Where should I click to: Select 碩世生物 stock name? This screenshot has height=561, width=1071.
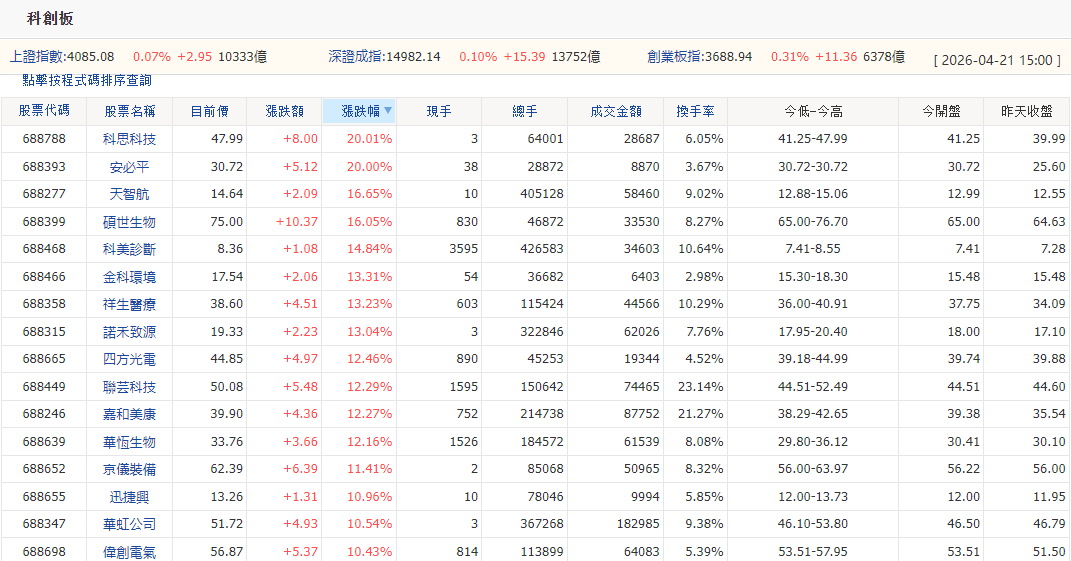[130, 222]
